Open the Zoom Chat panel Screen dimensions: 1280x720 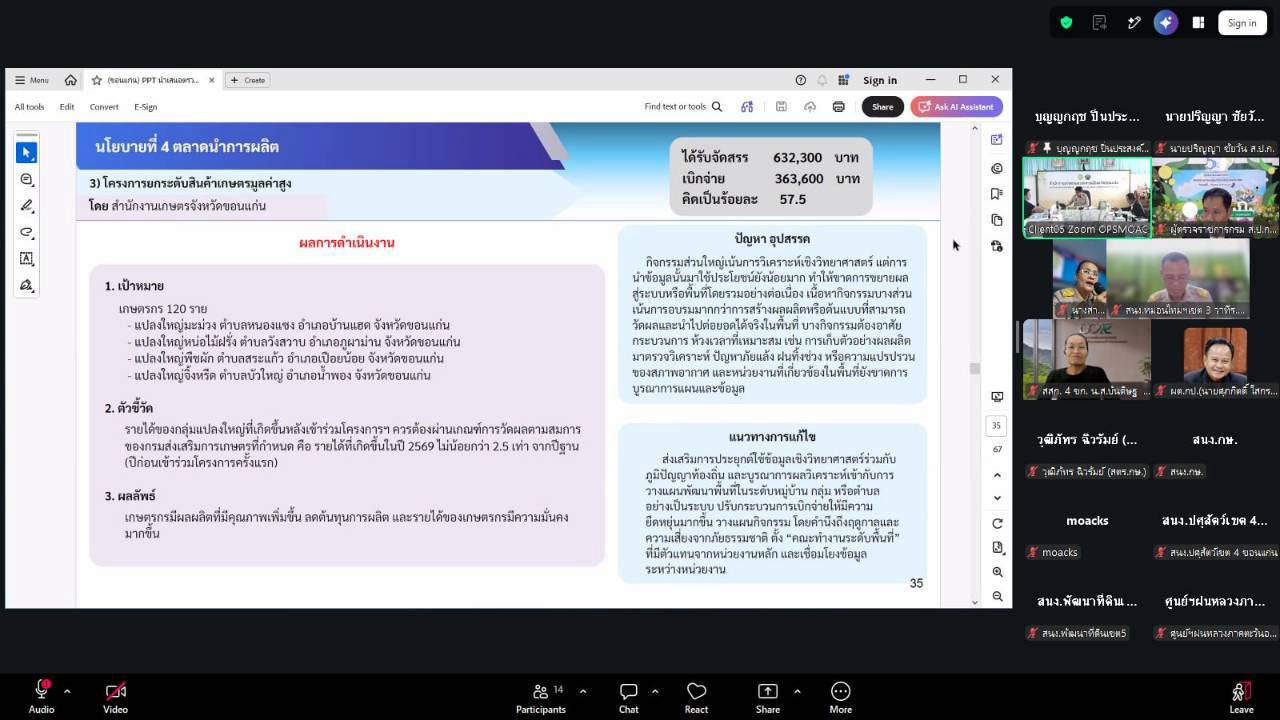(x=629, y=696)
